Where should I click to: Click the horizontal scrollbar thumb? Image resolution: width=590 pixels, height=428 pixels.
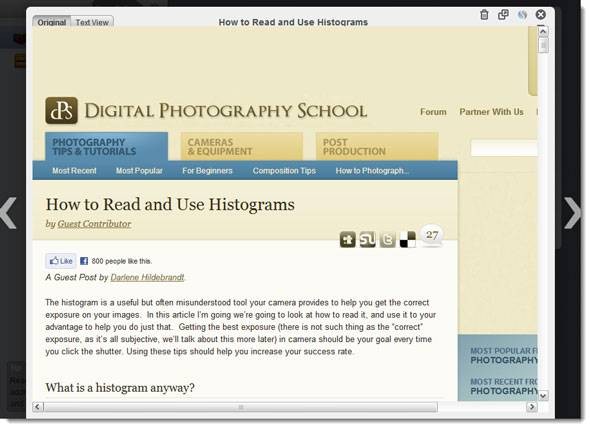(x=241, y=407)
